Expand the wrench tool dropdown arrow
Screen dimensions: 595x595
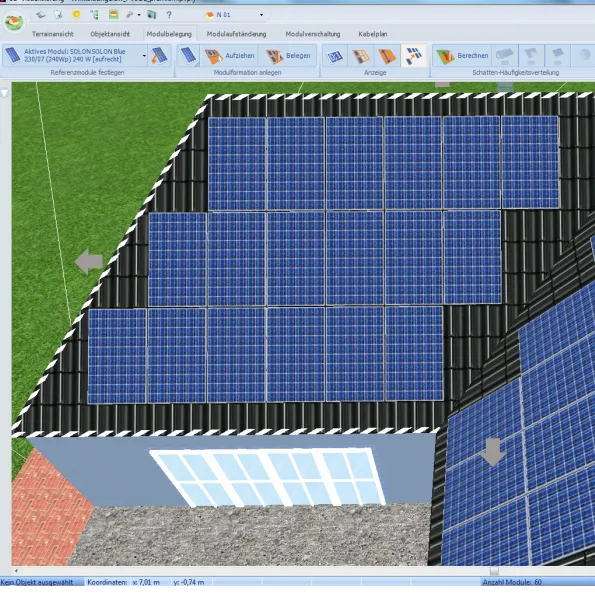[139, 15]
